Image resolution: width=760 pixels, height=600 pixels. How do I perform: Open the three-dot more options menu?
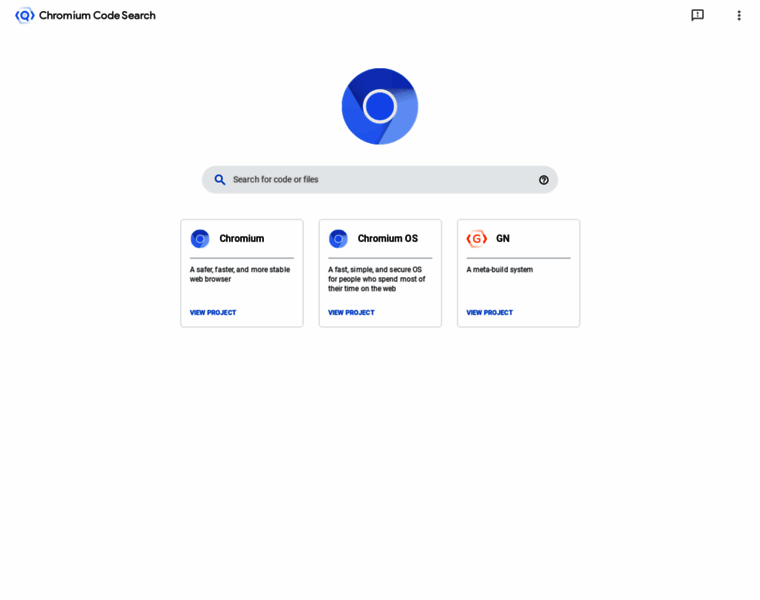click(739, 16)
